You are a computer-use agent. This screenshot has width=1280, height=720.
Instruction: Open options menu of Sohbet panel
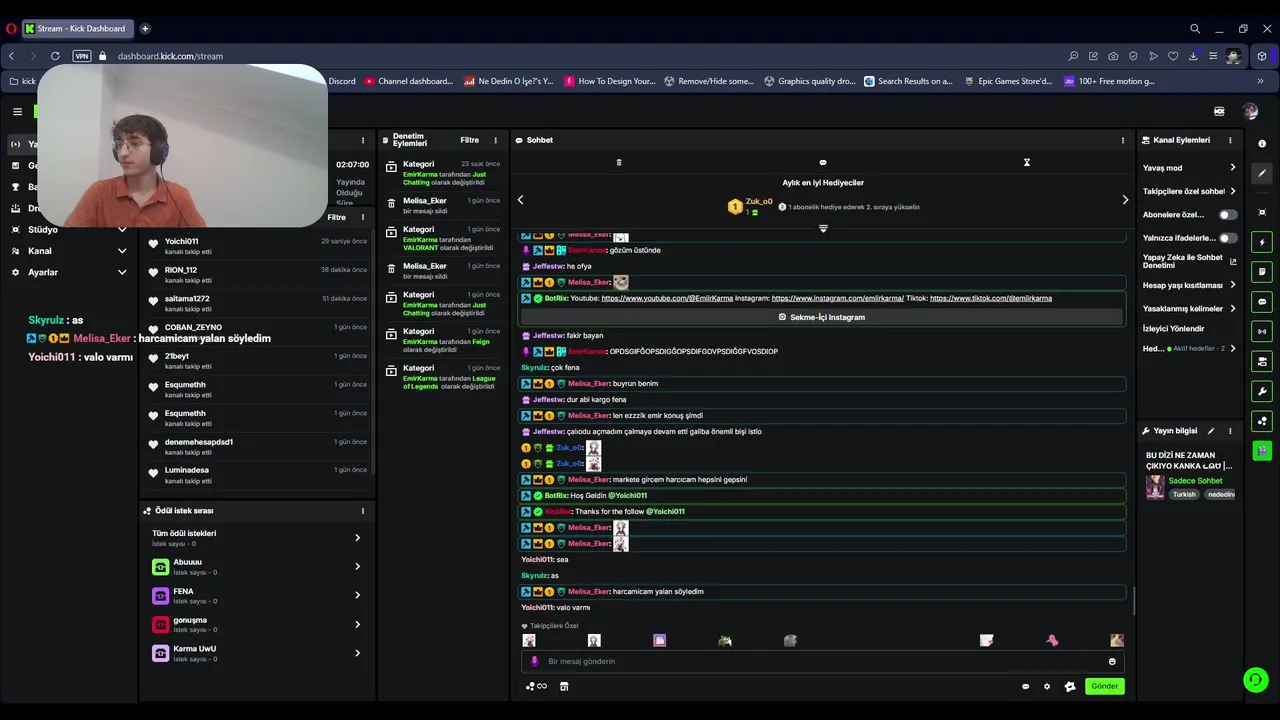coord(1123,140)
